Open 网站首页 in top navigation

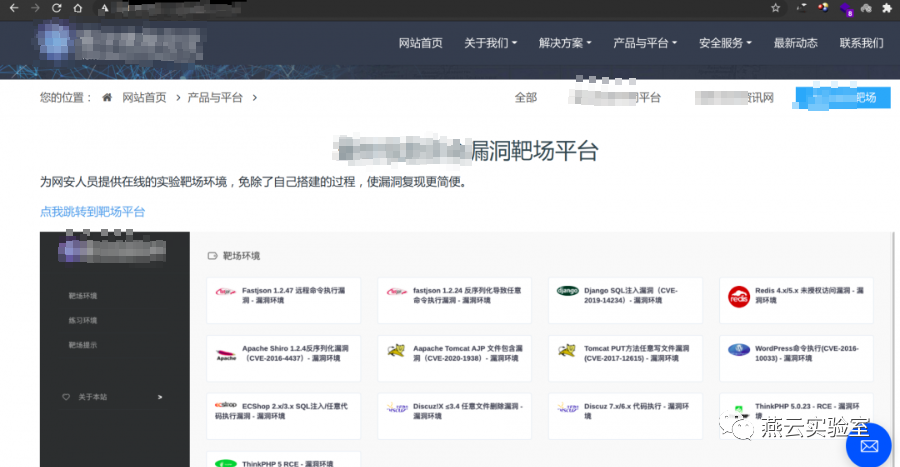point(421,43)
